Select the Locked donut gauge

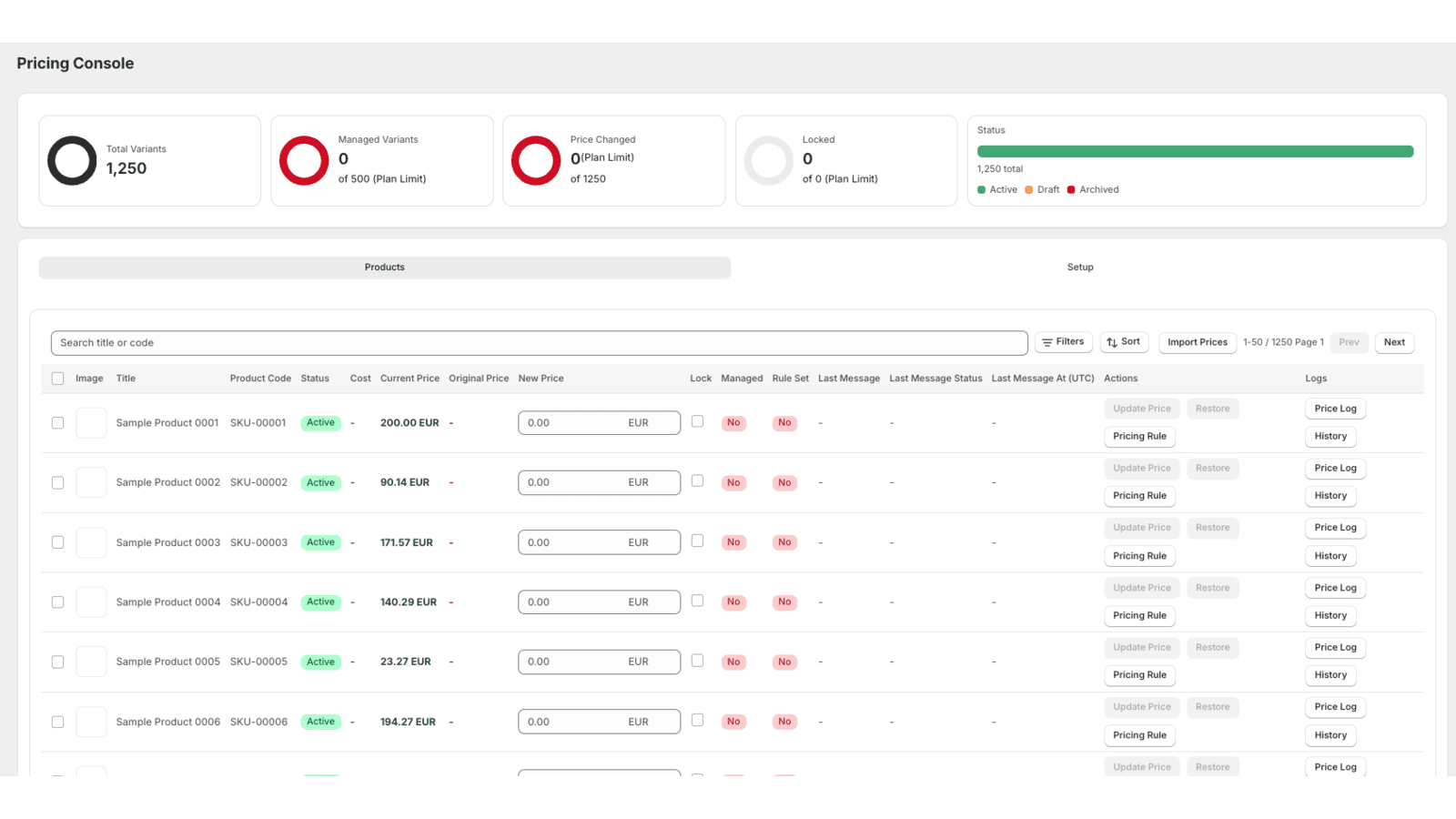tap(768, 160)
